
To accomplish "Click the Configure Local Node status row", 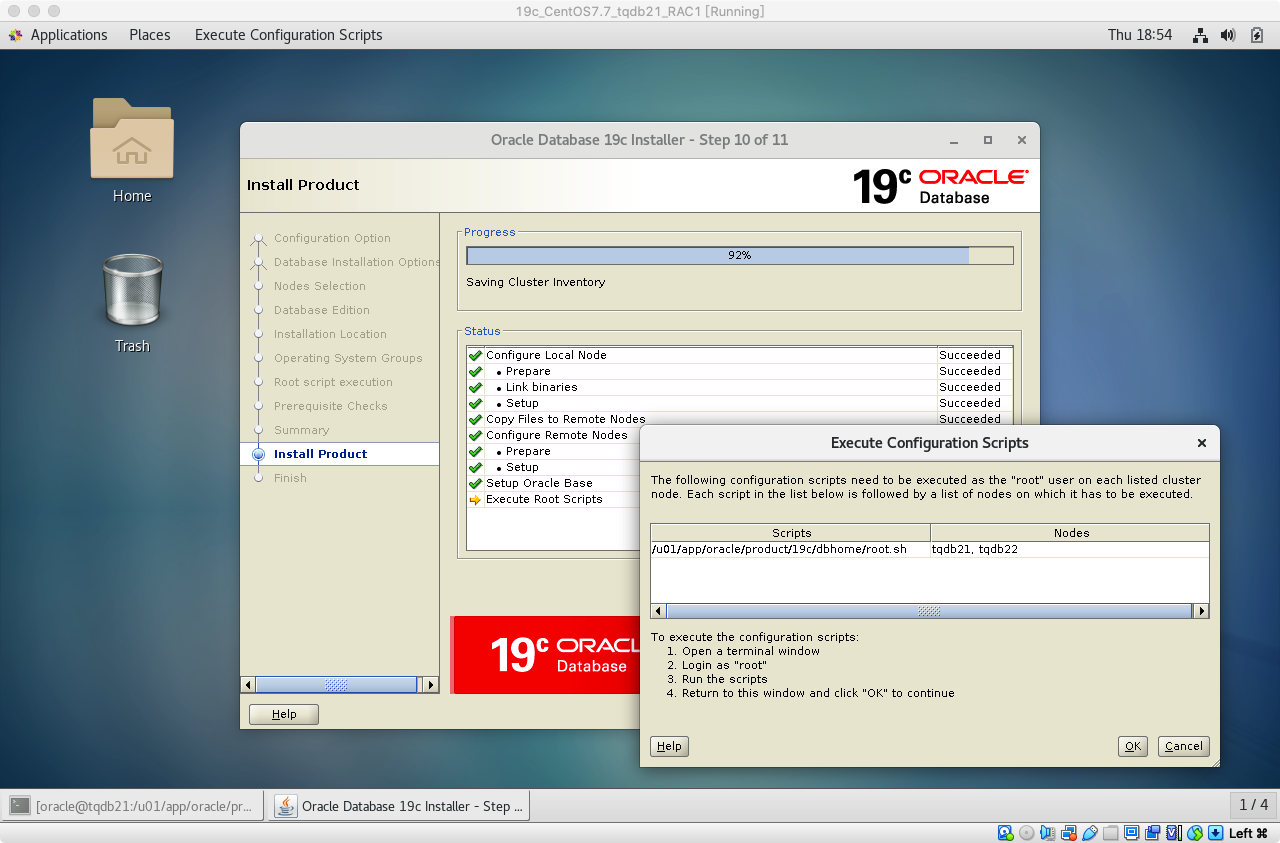I will coord(740,355).
